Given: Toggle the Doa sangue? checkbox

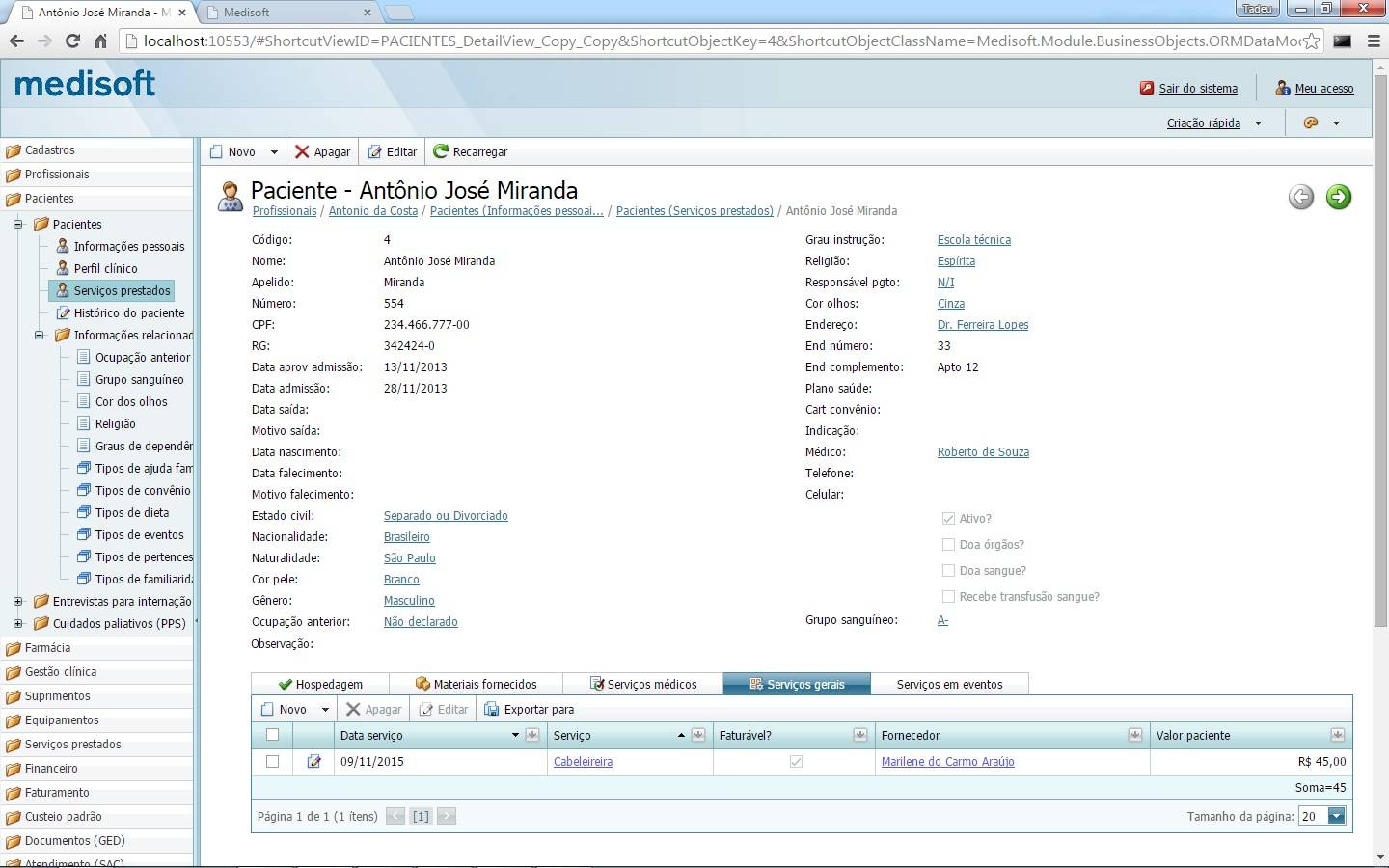Looking at the screenshot, I should tap(948, 570).
